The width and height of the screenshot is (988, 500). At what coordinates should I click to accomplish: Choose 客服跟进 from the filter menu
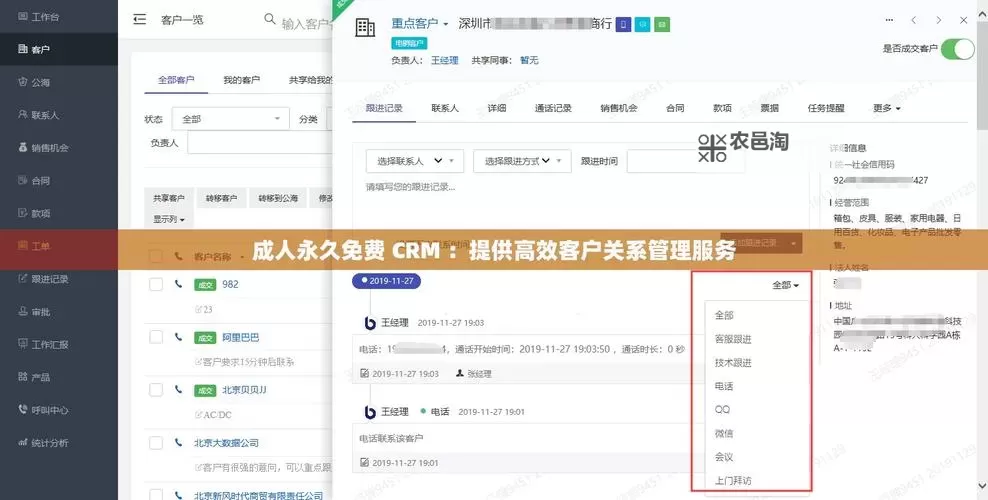tap(733, 339)
